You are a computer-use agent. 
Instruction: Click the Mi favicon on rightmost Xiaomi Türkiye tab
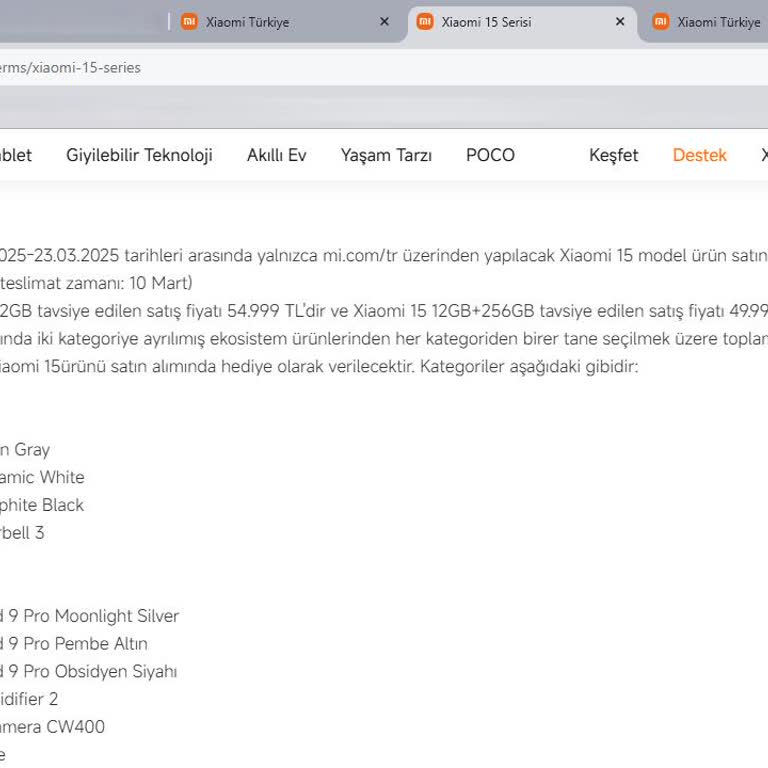pos(661,22)
